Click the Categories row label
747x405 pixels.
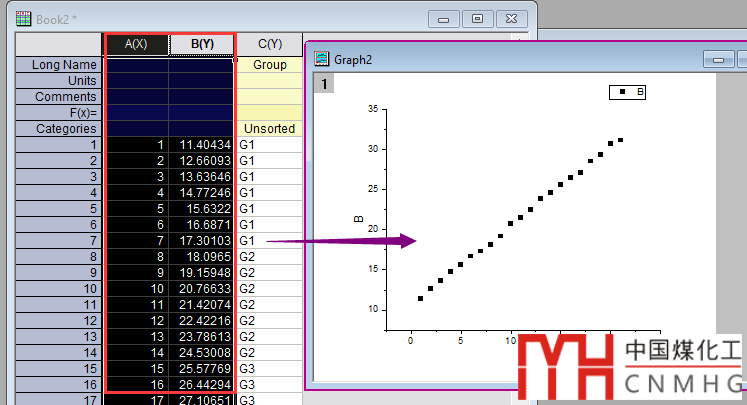59,128
